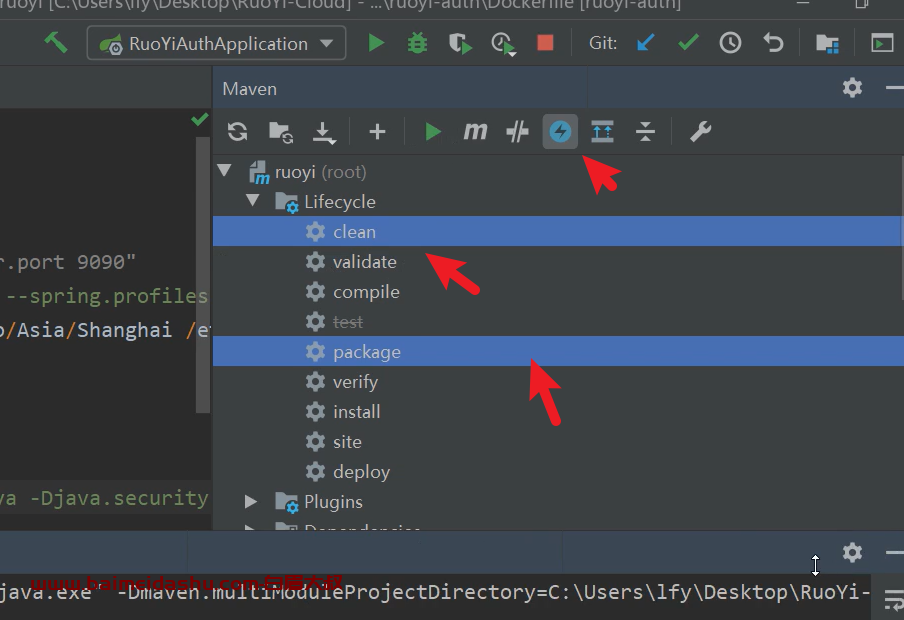Update project using the blue Git arrow
The height and width of the screenshot is (620, 904).
(646, 43)
